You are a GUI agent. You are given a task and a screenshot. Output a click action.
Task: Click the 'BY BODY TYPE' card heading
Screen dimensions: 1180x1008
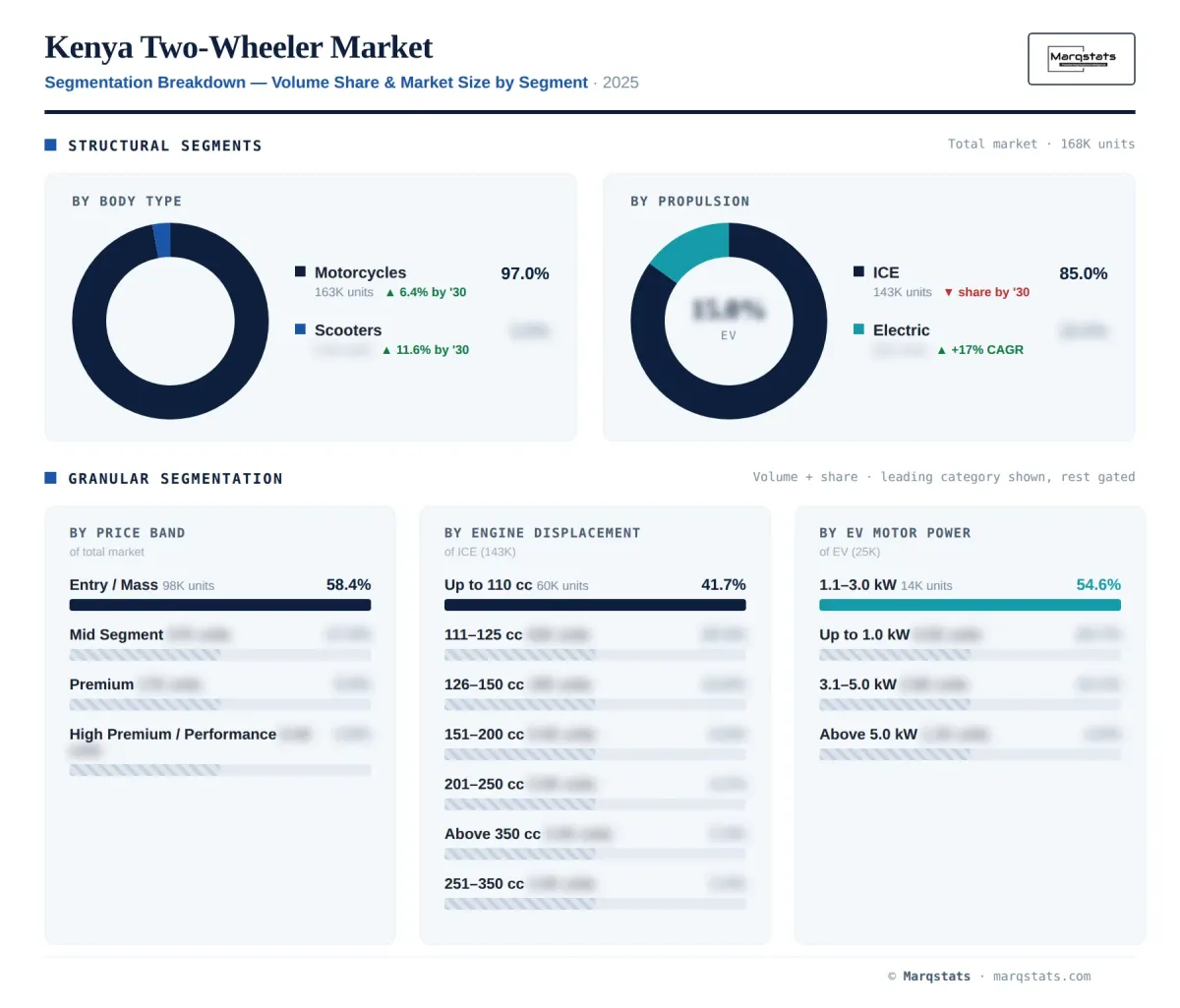coord(127,202)
